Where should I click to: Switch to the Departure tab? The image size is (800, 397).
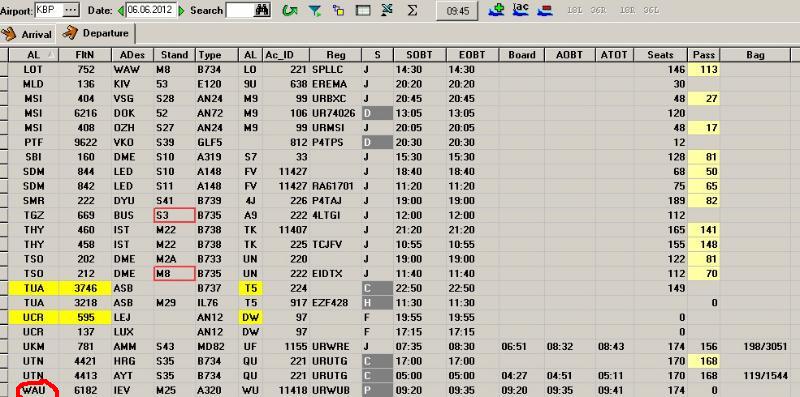[x=96, y=33]
